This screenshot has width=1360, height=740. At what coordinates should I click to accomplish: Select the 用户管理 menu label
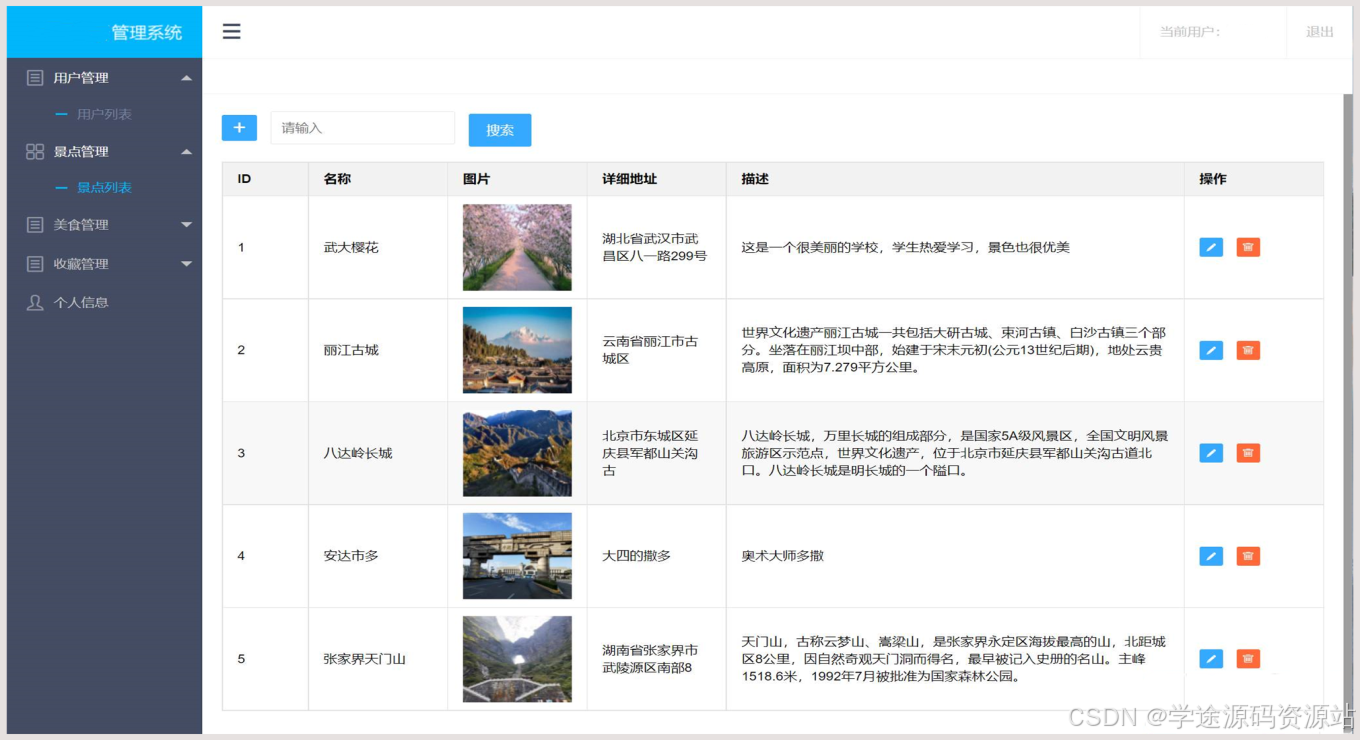click(81, 78)
